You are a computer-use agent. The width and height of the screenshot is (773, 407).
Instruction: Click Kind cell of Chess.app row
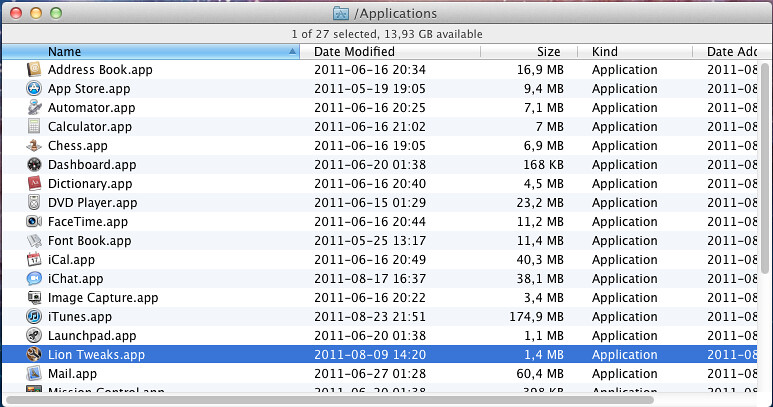click(625, 146)
